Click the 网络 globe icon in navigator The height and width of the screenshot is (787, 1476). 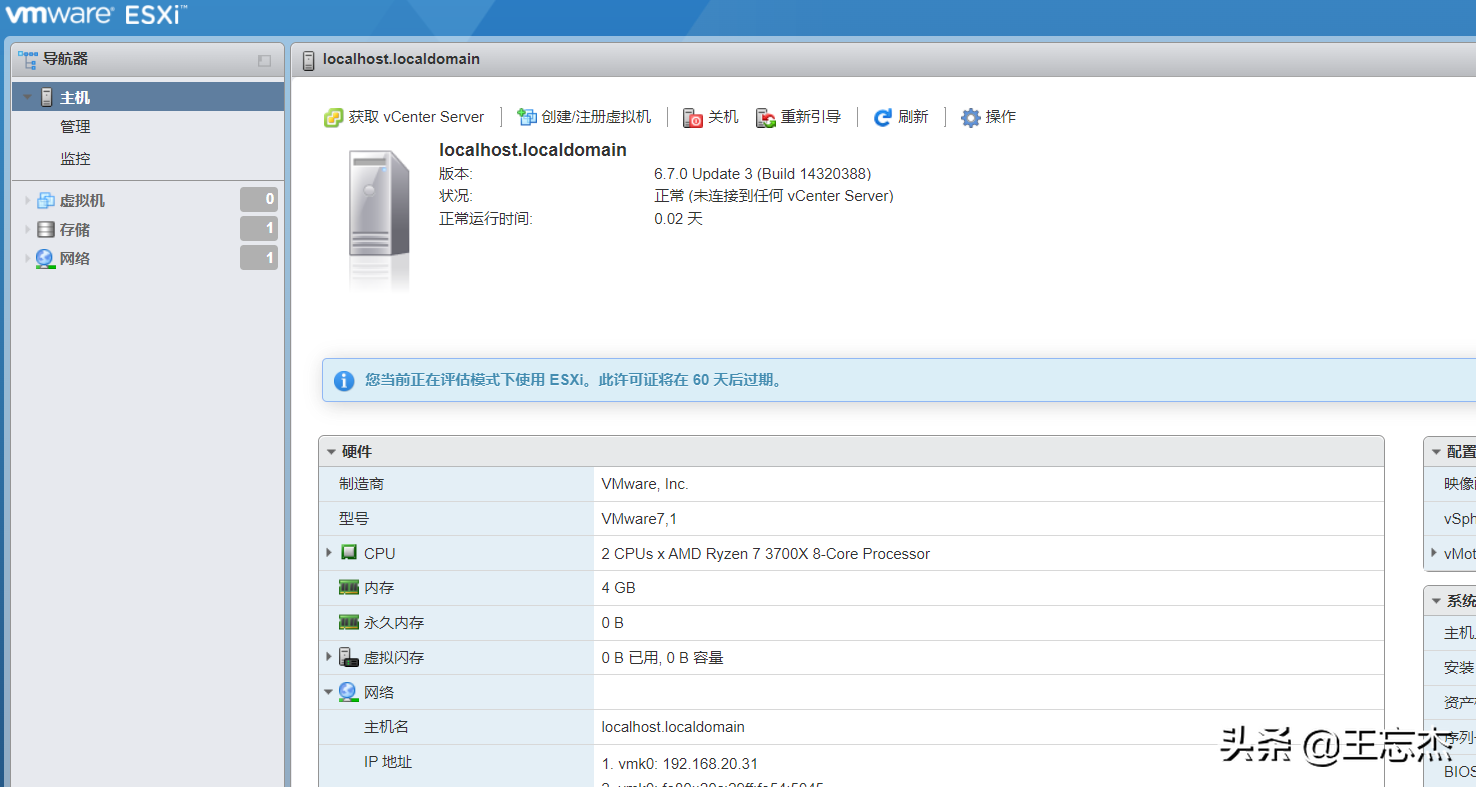45,258
